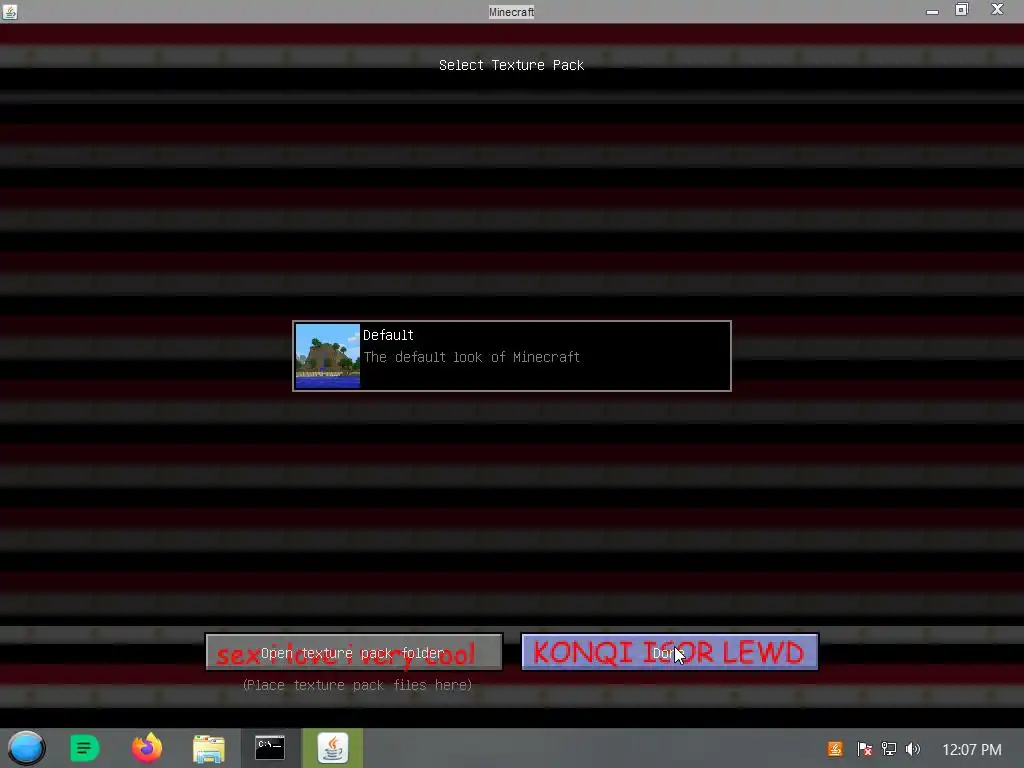Open Firefox from the taskbar
The width and height of the screenshot is (1024, 768).
pos(147,748)
